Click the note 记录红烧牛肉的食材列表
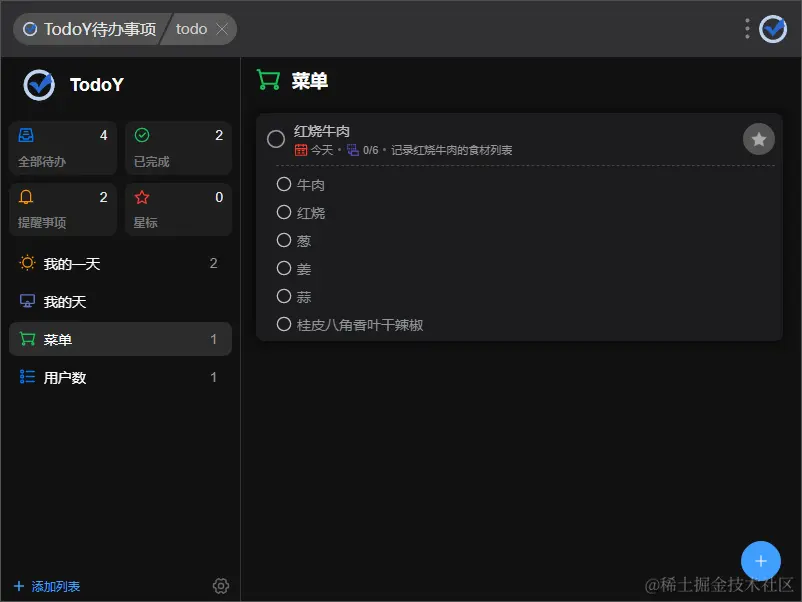Image resolution: width=802 pixels, height=602 pixels. [452, 150]
